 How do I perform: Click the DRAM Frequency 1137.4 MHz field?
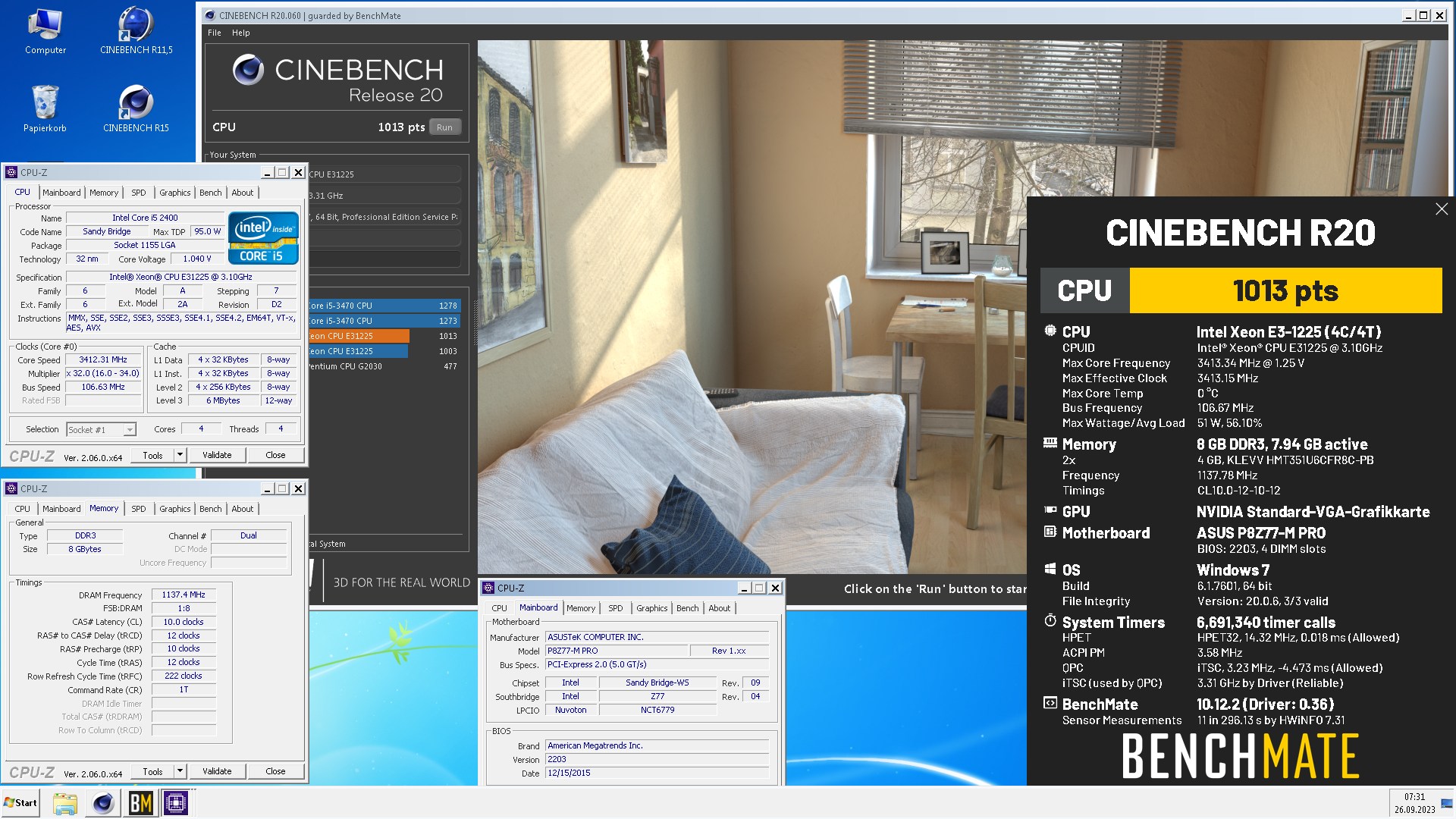click(x=184, y=595)
